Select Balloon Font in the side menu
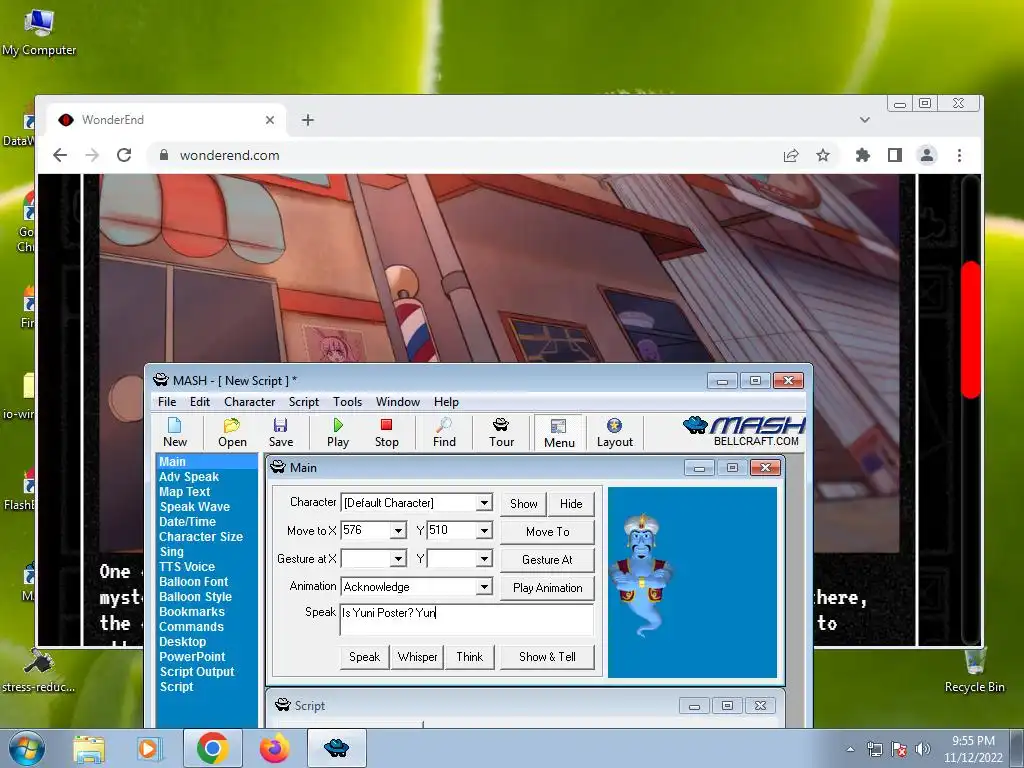Image resolution: width=1024 pixels, height=768 pixels. point(194,582)
